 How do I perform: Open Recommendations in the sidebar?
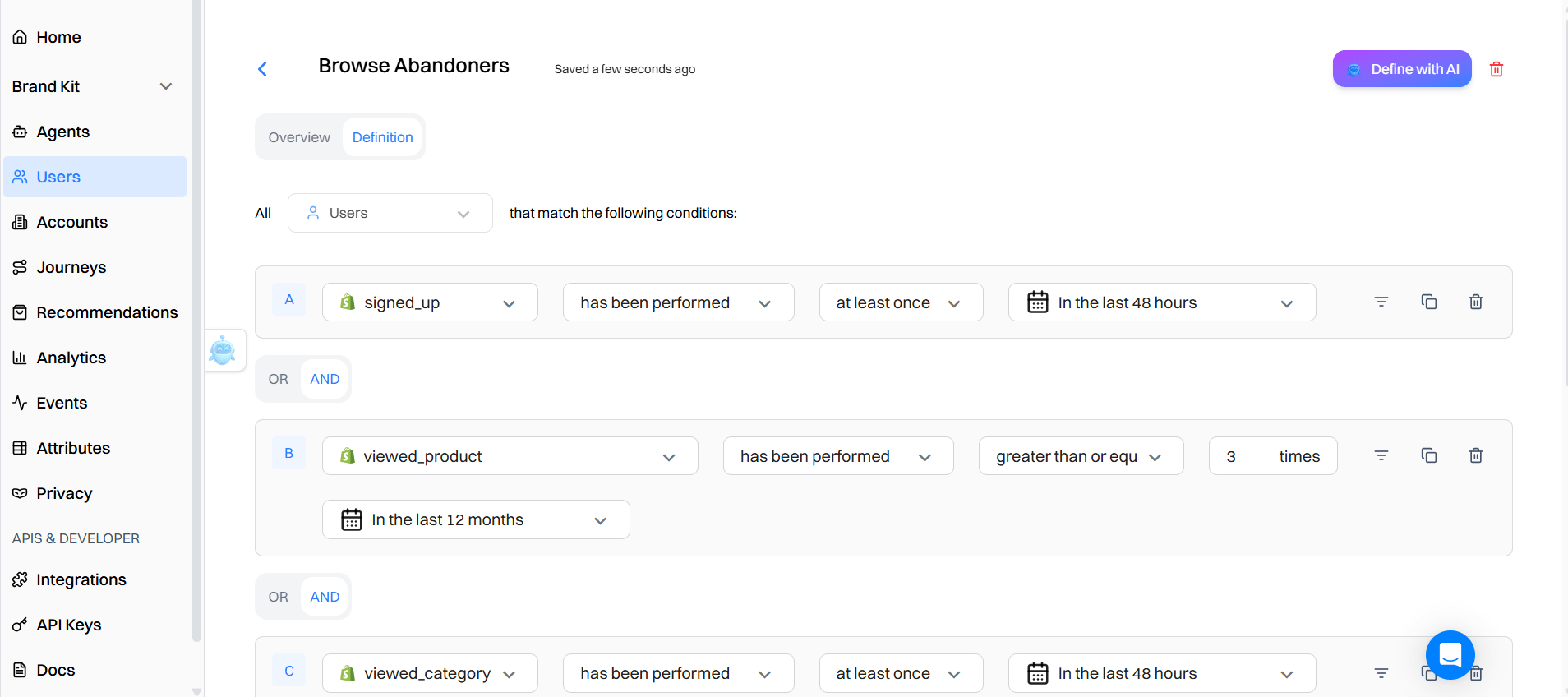coord(95,312)
